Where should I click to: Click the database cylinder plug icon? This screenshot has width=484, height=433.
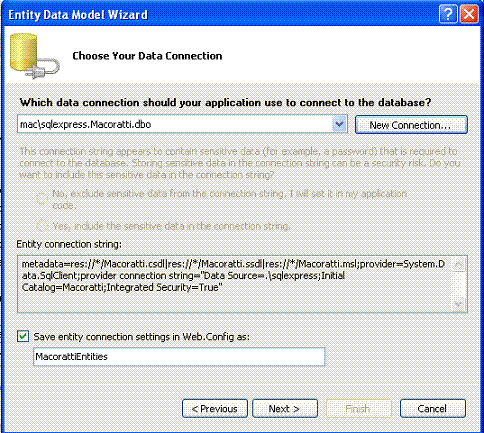(x=34, y=56)
